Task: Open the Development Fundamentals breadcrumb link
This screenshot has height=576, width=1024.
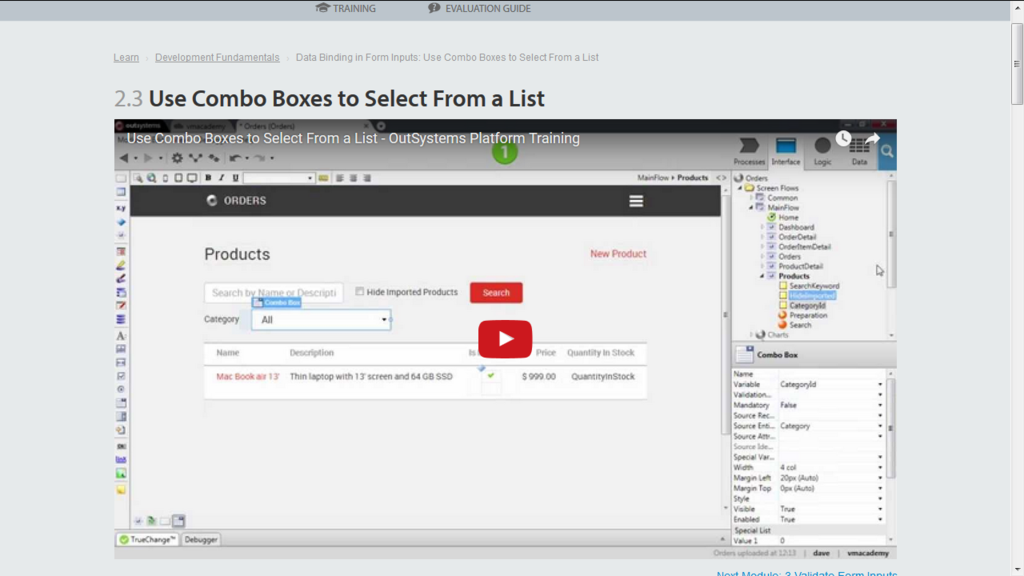Action: [217, 57]
